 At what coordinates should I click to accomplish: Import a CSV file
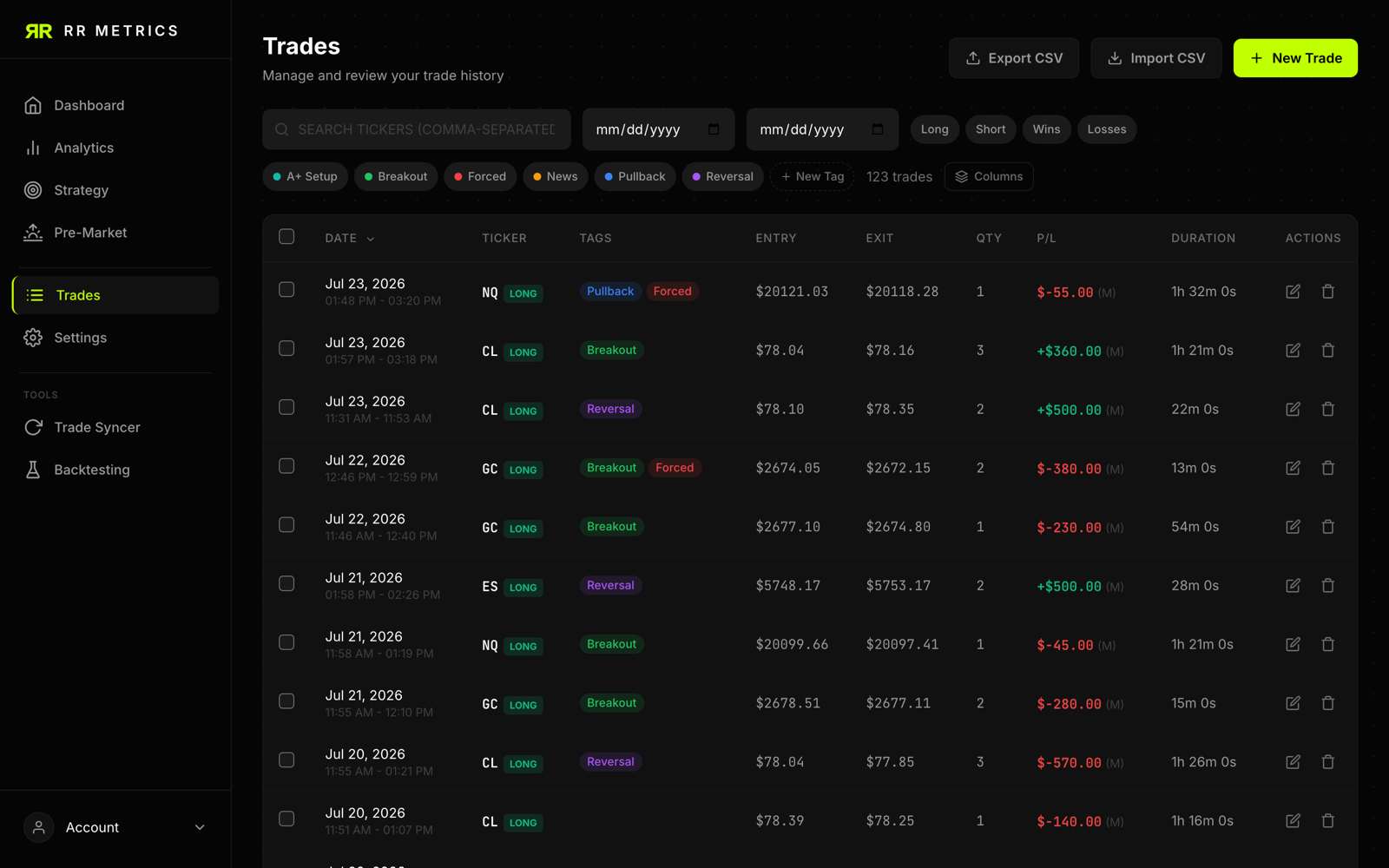(x=1156, y=58)
